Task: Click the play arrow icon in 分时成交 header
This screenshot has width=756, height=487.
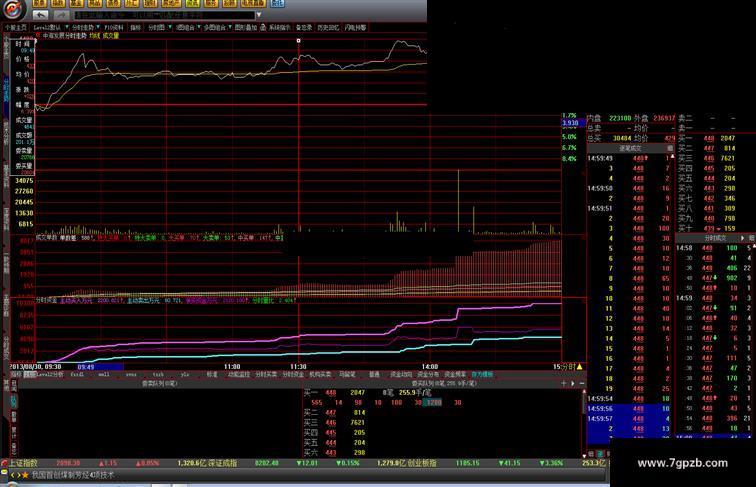Action: [742, 238]
